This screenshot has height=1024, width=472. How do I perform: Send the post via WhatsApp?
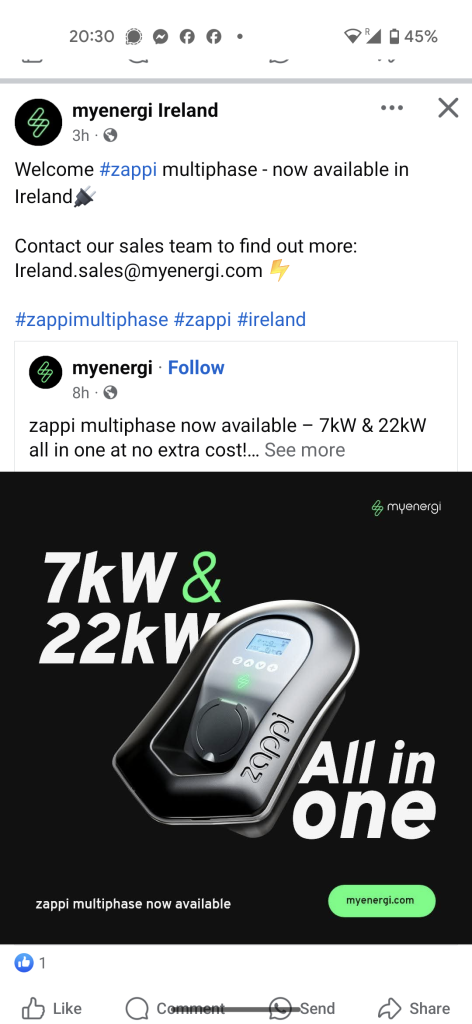coord(302,1008)
